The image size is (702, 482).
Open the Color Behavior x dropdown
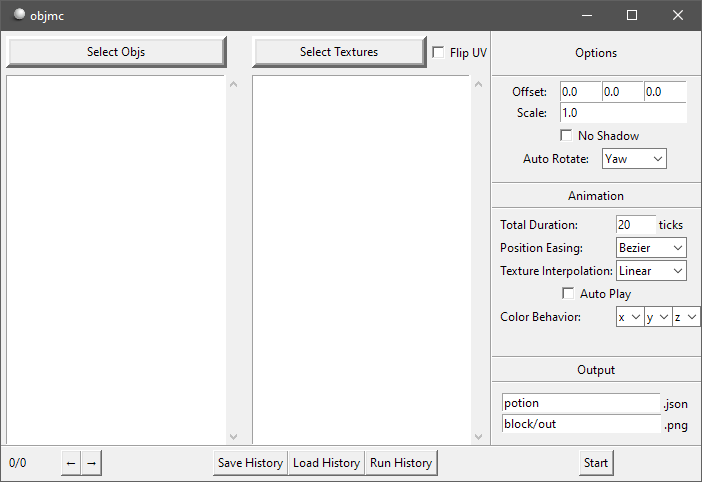point(629,317)
